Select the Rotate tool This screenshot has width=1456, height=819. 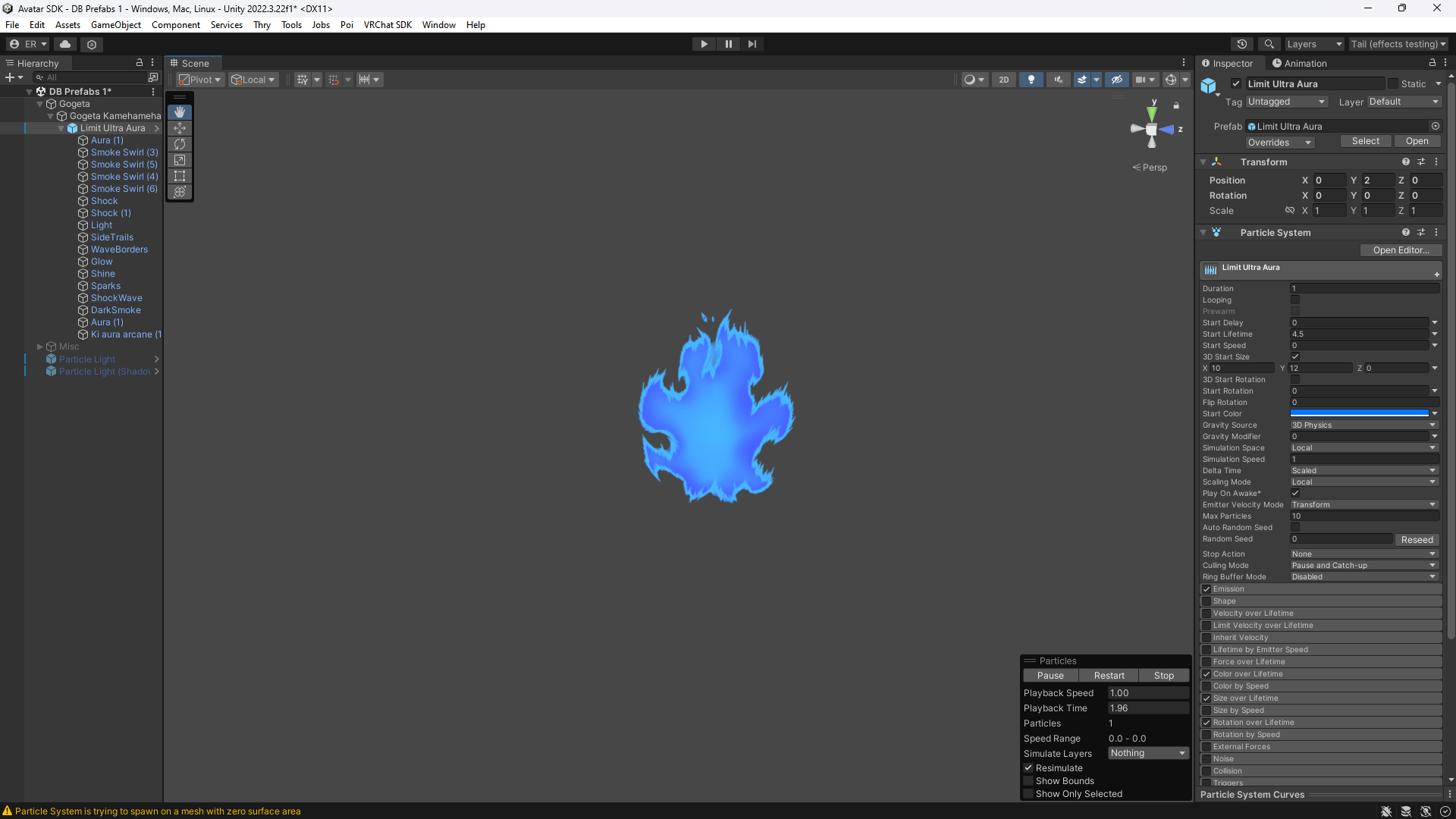[x=180, y=144]
